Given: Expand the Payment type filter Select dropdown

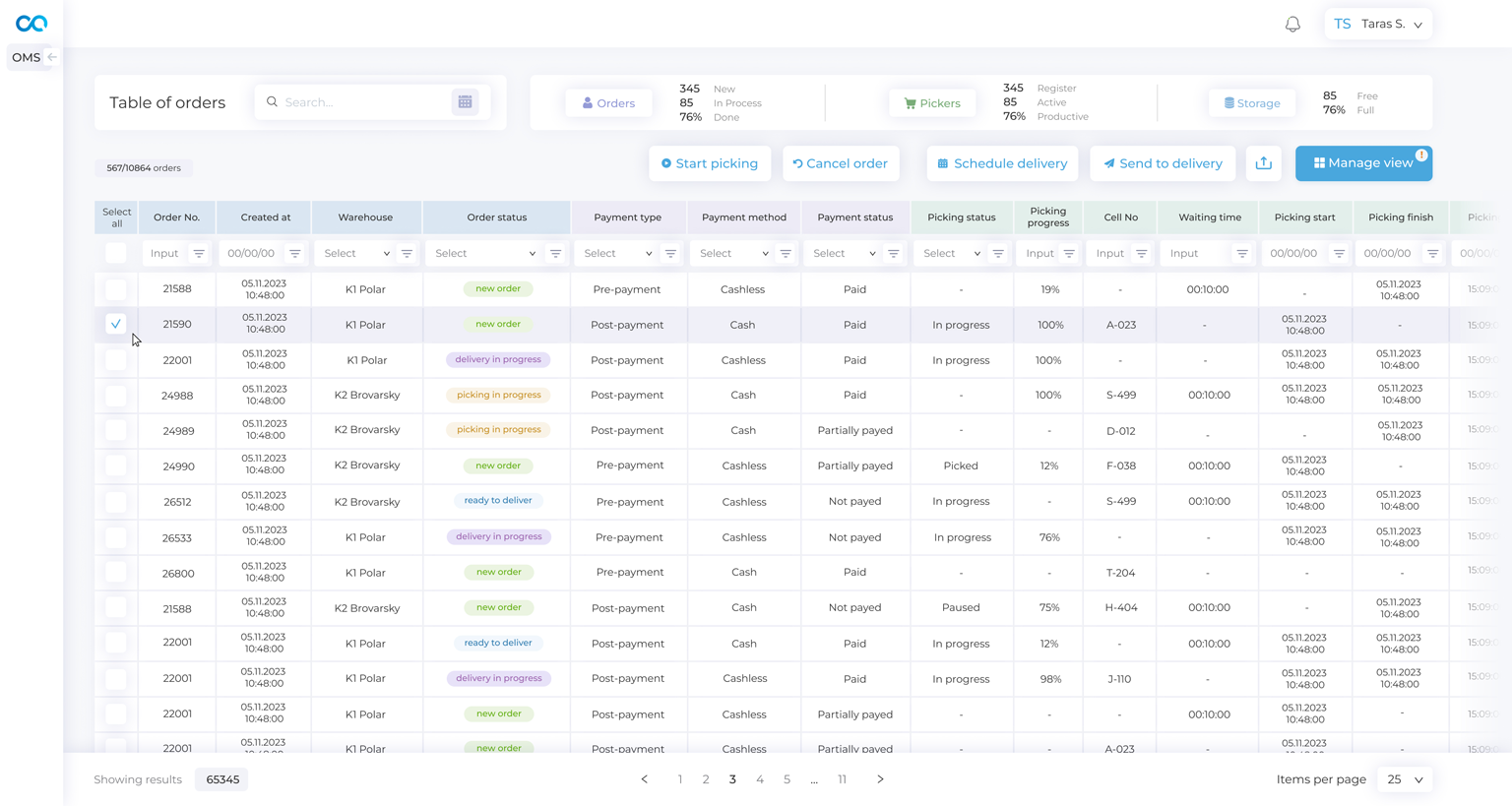Looking at the screenshot, I should (x=617, y=254).
